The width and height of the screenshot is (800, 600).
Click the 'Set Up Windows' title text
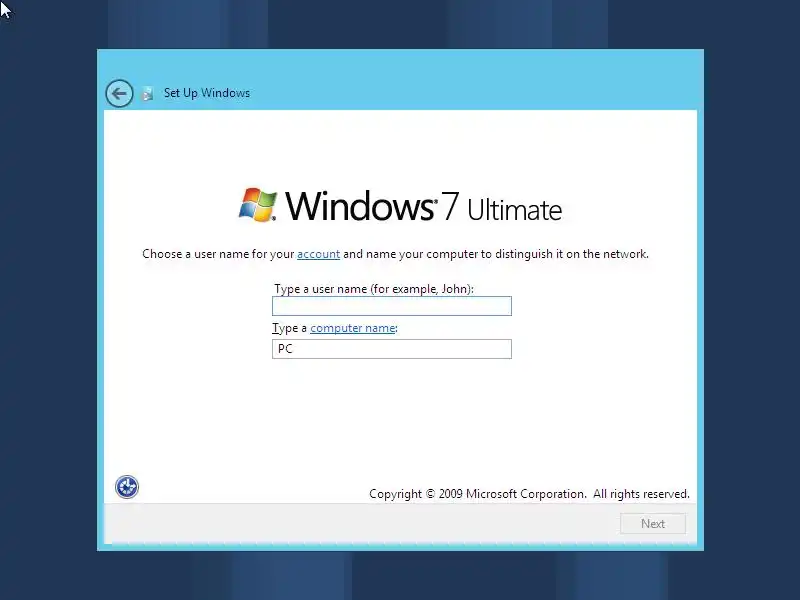(x=207, y=93)
